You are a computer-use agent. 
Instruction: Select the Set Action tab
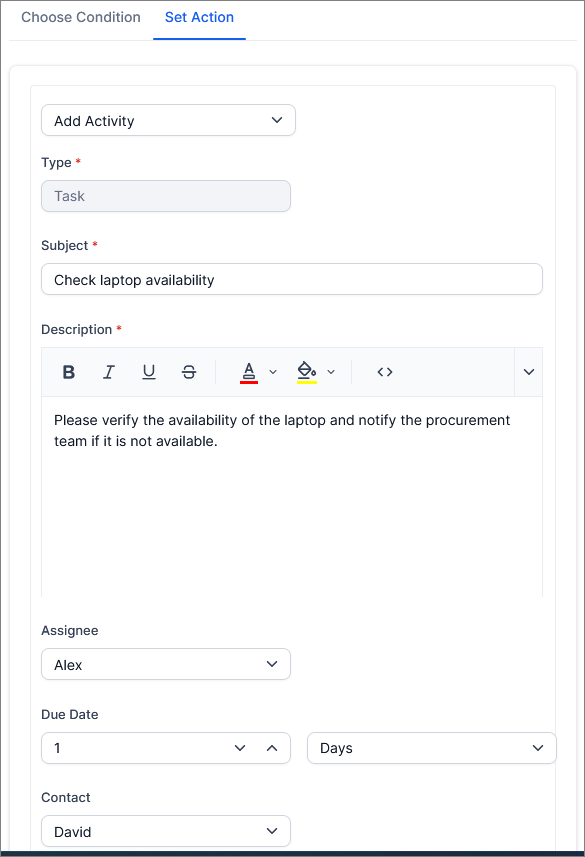[200, 17]
